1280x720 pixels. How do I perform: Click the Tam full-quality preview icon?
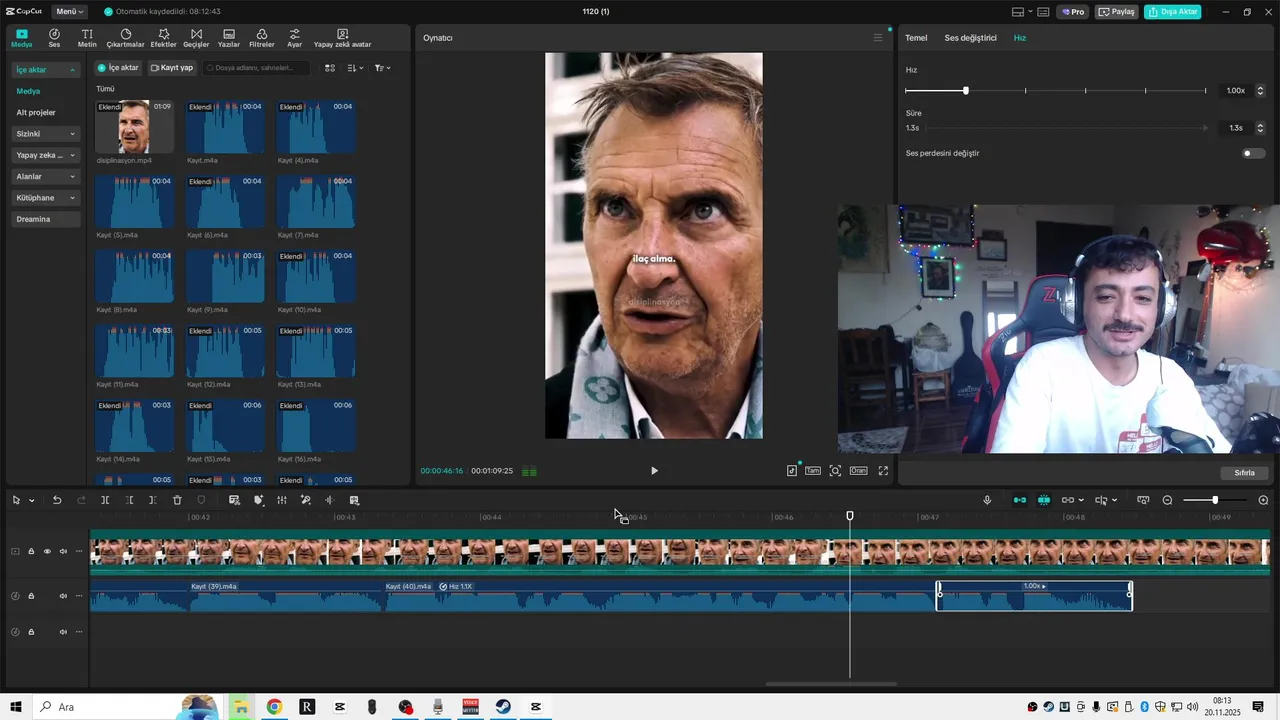coord(813,471)
